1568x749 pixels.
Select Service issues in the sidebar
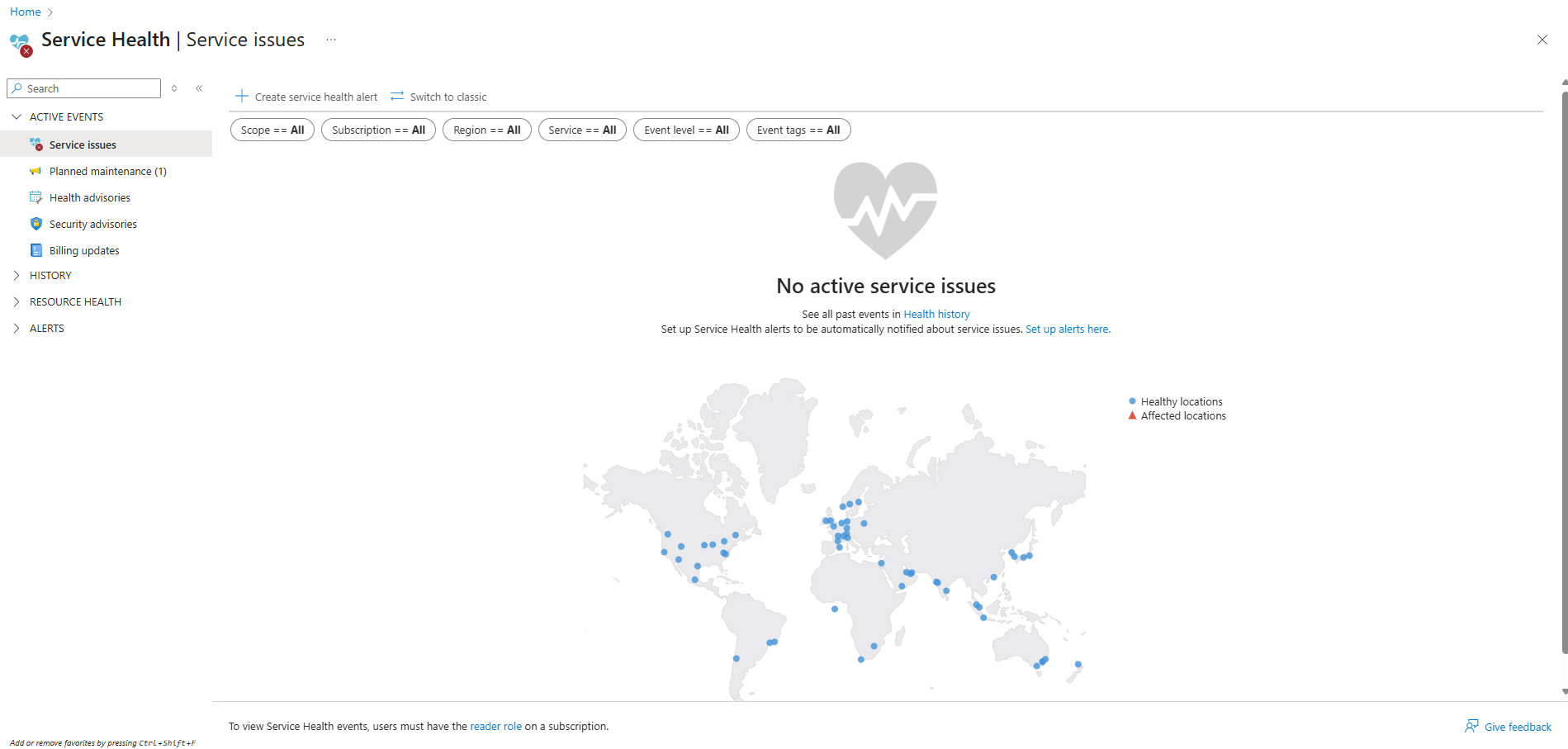click(x=106, y=145)
